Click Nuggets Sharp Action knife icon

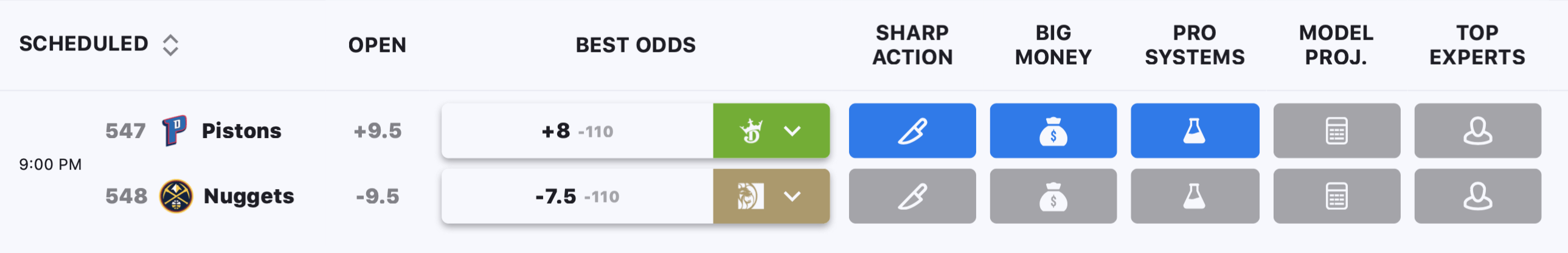[x=912, y=196]
